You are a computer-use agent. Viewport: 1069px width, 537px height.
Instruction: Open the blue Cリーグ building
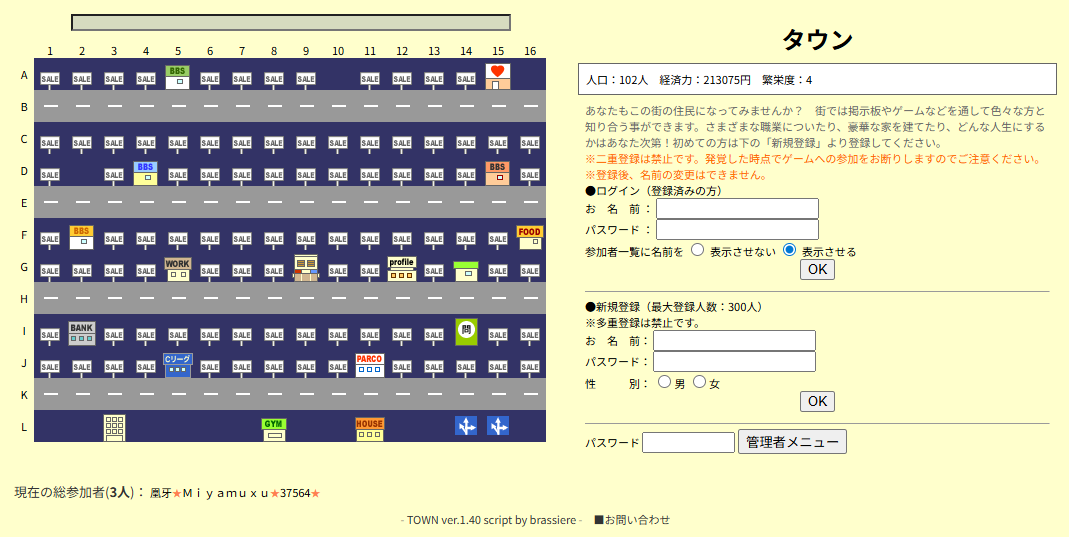coord(177,365)
